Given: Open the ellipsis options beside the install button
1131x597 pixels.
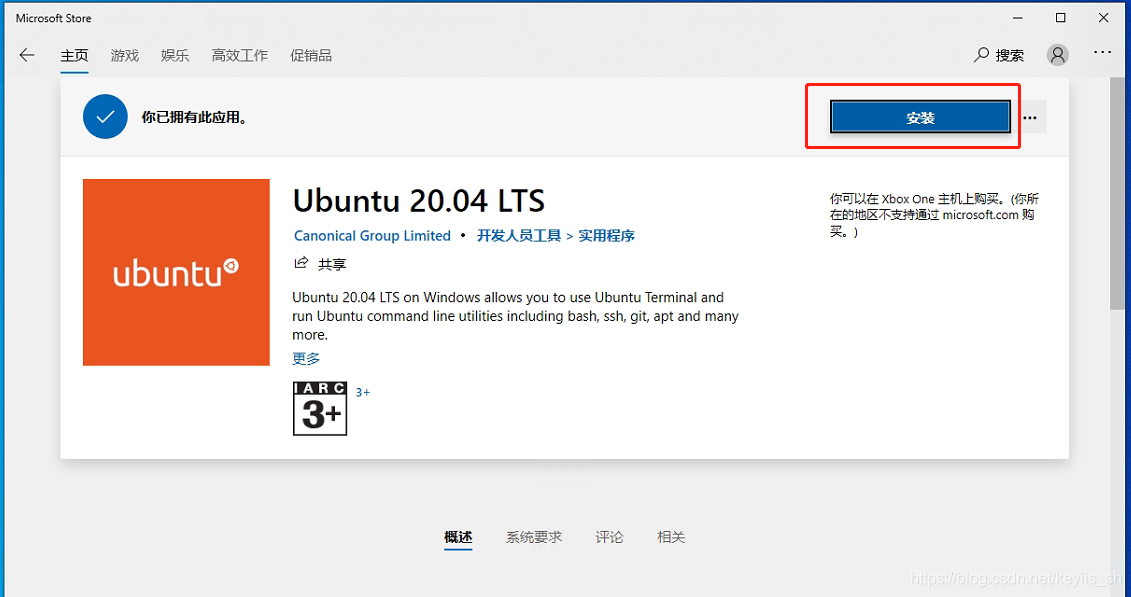Looking at the screenshot, I should pos(1030,118).
